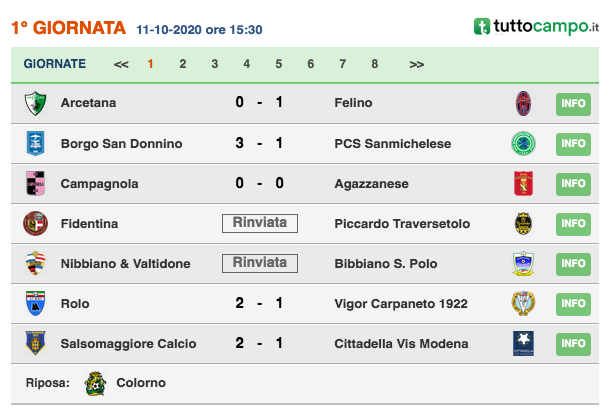
Task: Switch to giornata 2
Action: tap(182, 64)
